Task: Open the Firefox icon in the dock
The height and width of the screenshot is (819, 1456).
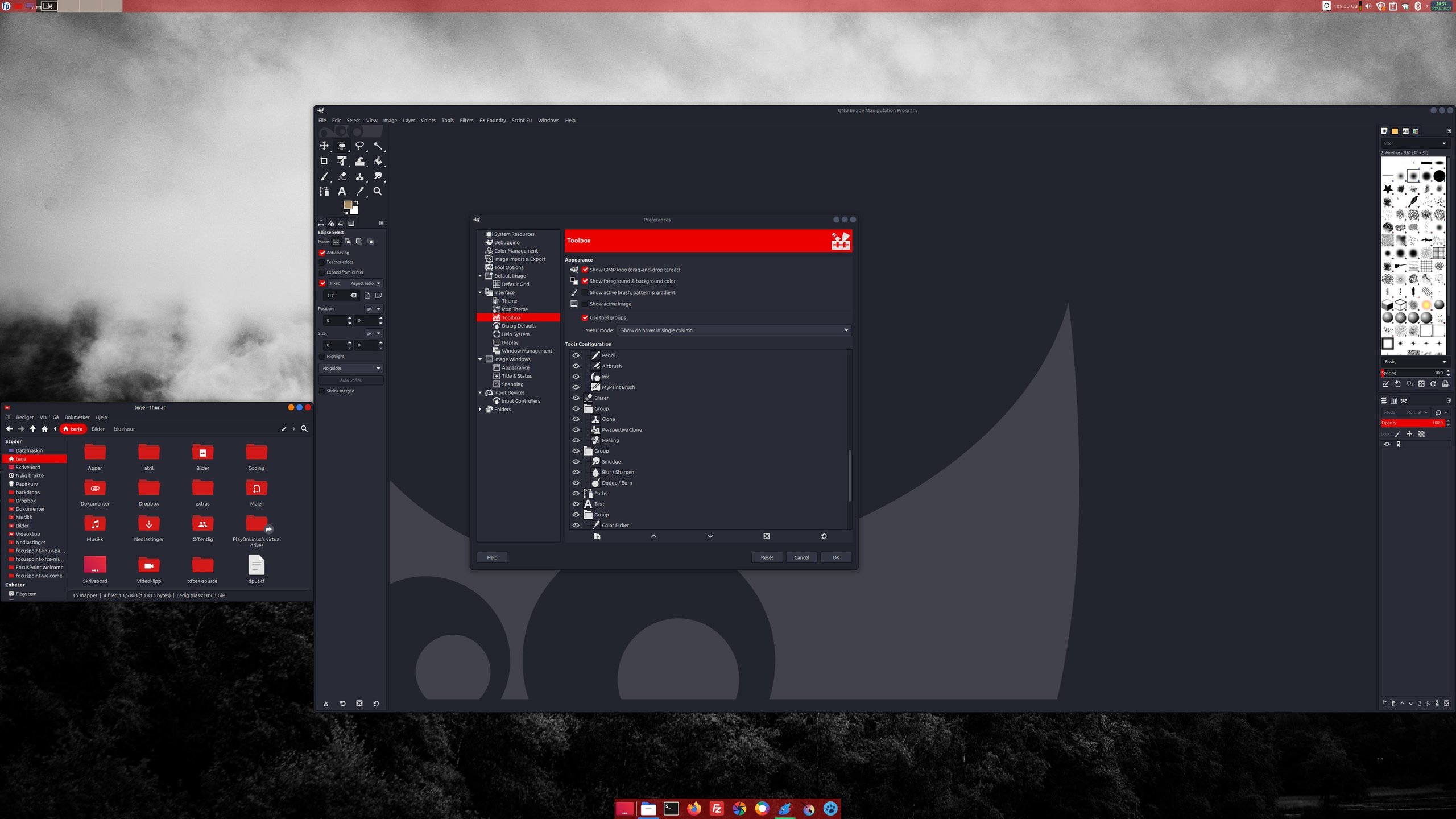Action: point(694,809)
